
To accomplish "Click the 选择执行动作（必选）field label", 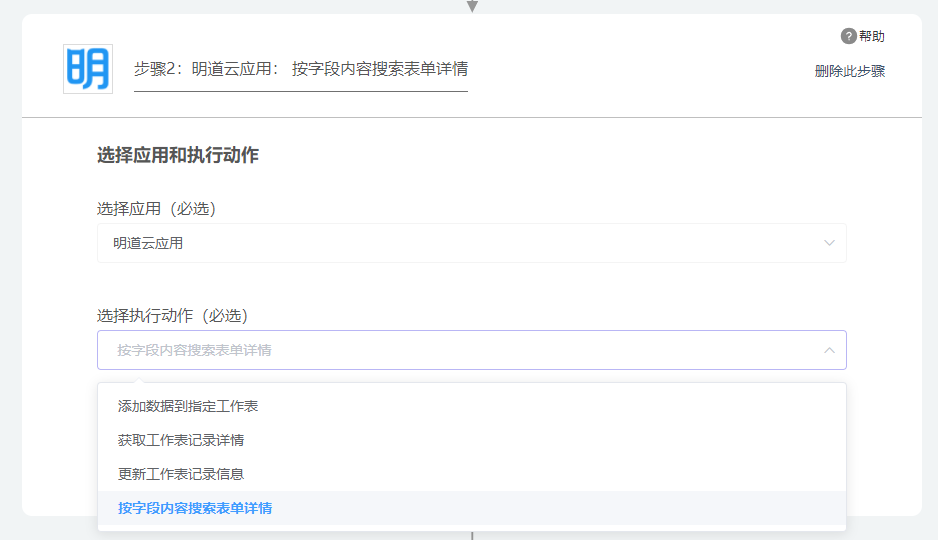I will [173, 316].
